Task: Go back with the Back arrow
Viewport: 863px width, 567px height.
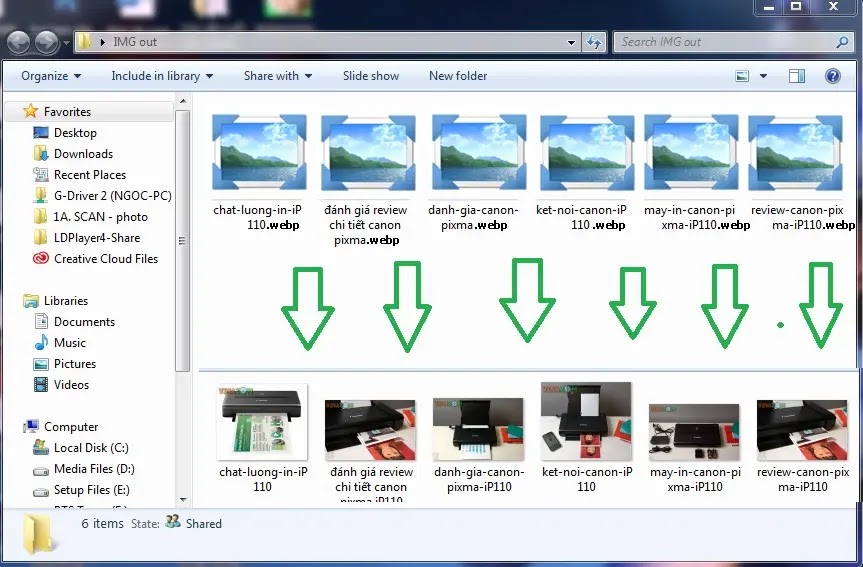Action: (18, 42)
